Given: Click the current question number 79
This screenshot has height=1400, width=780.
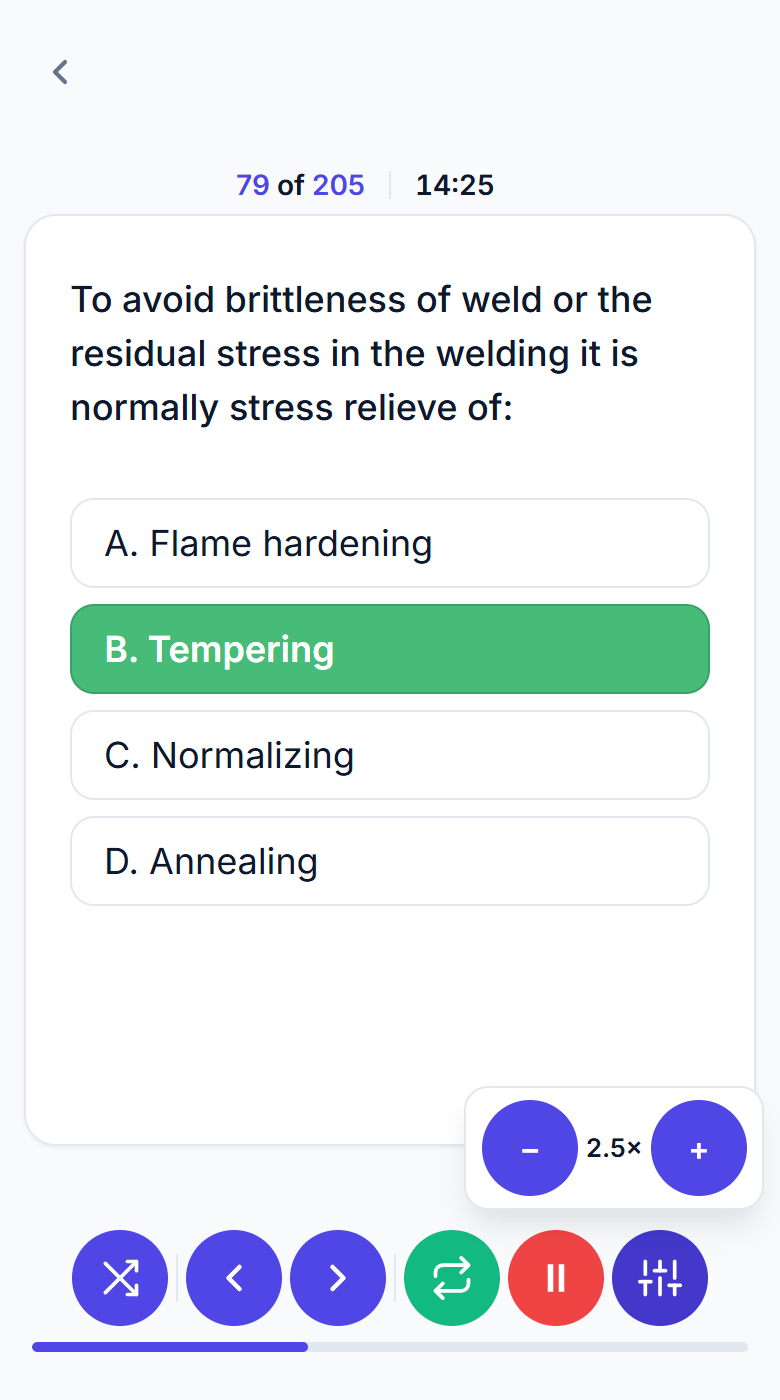Looking at the screenshot, I should tap(253, 185).
